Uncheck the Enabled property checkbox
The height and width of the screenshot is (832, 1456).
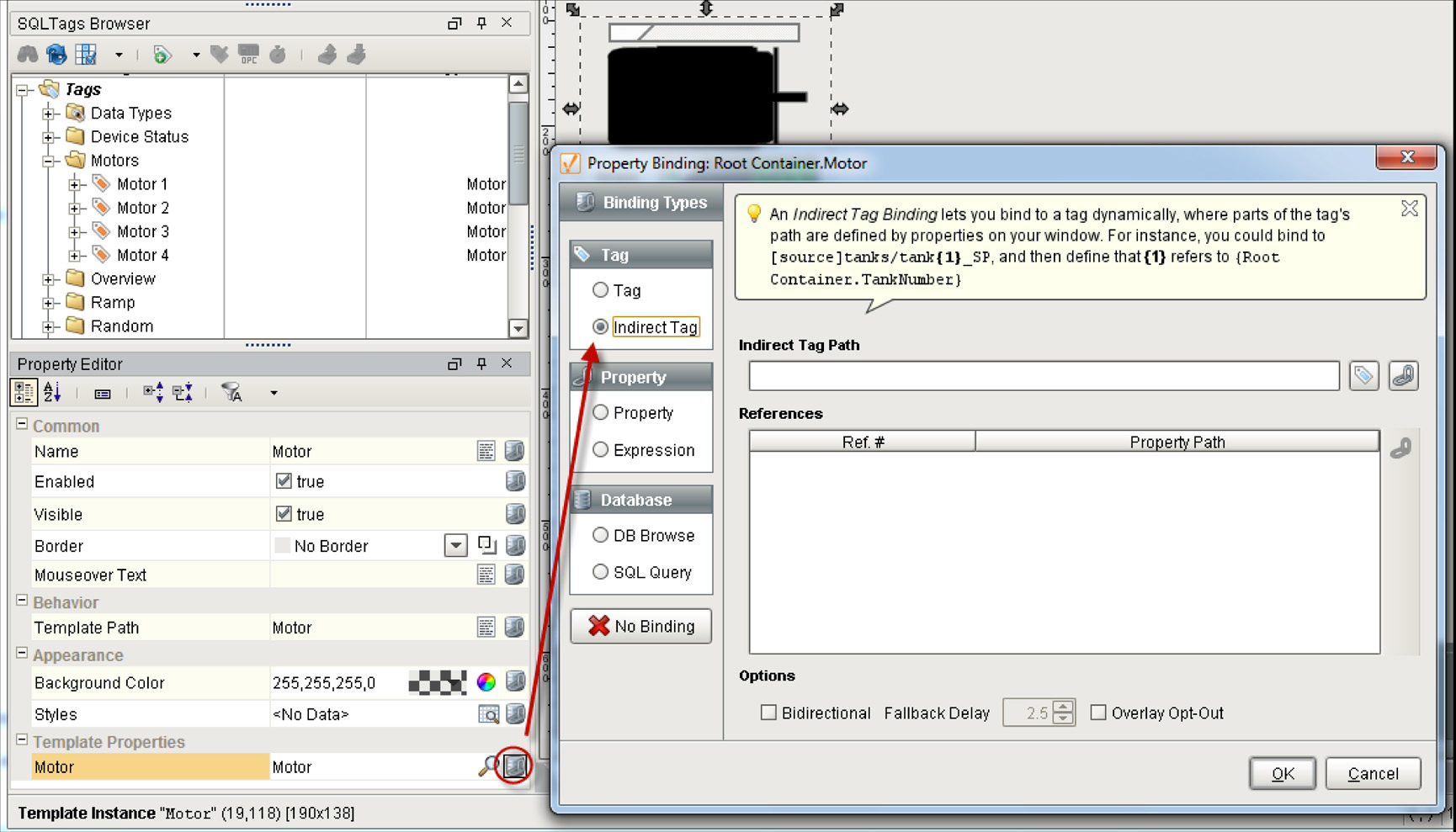coord(284,481)
